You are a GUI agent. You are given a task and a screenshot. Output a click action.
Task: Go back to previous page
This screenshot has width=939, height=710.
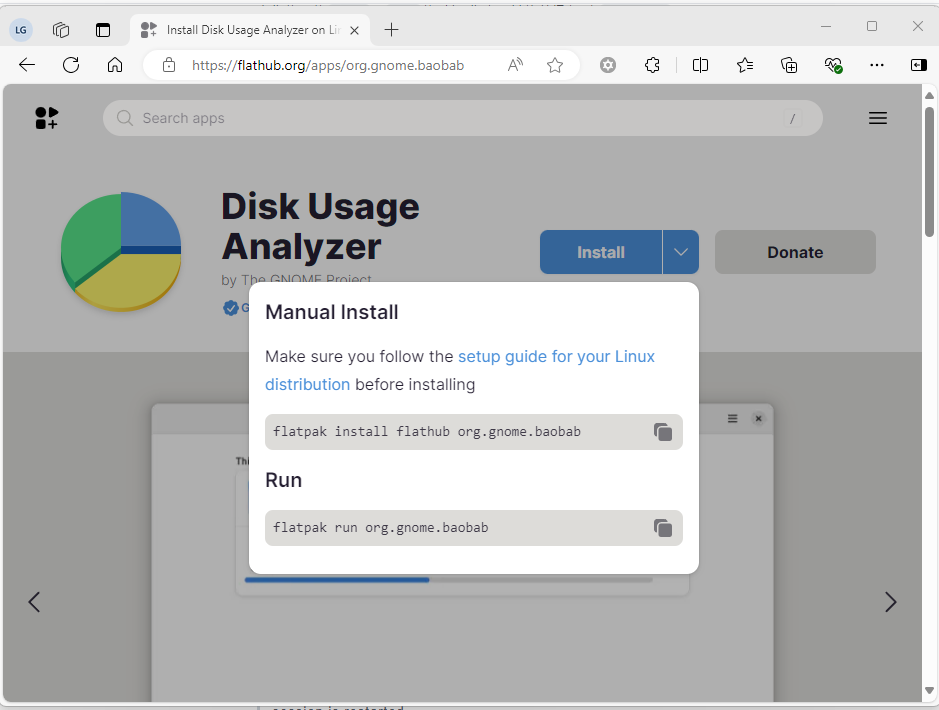point(27,65)
